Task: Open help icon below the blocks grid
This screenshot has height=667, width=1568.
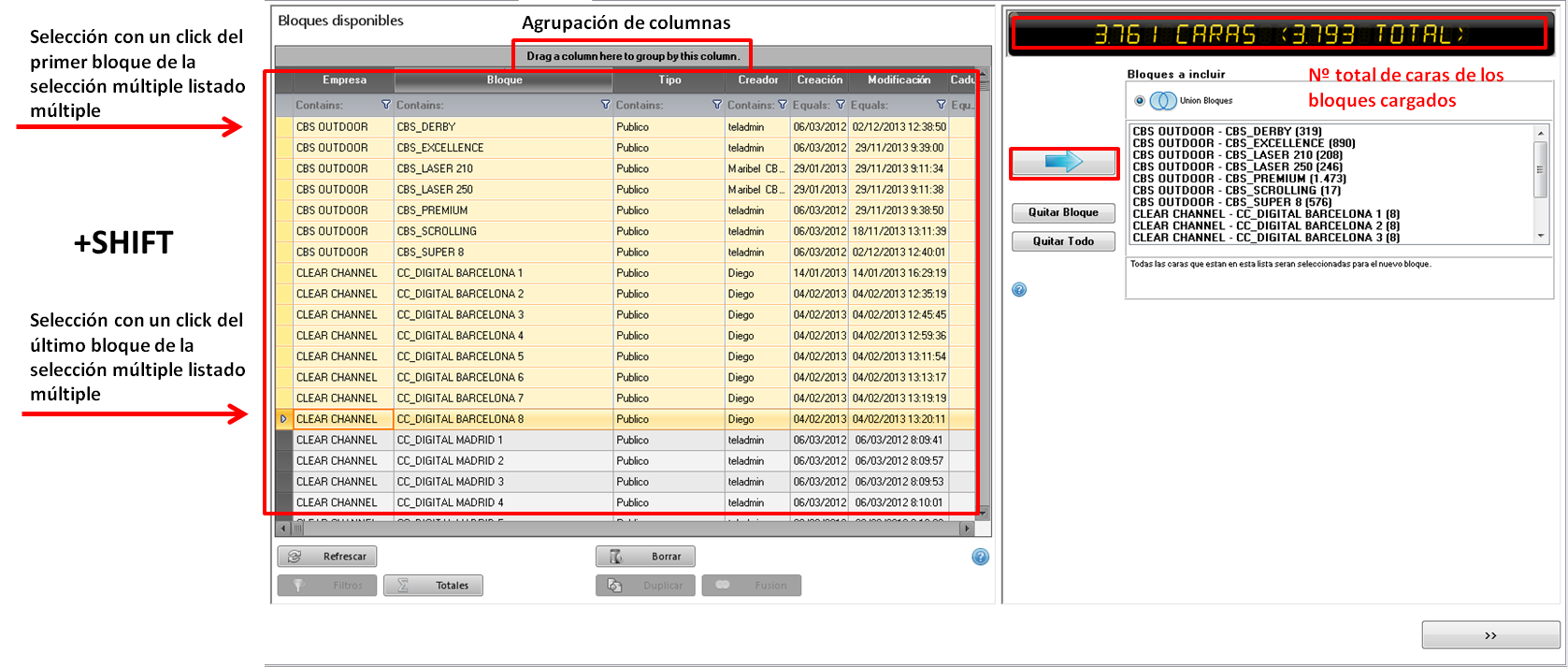Action: (980, 558)
